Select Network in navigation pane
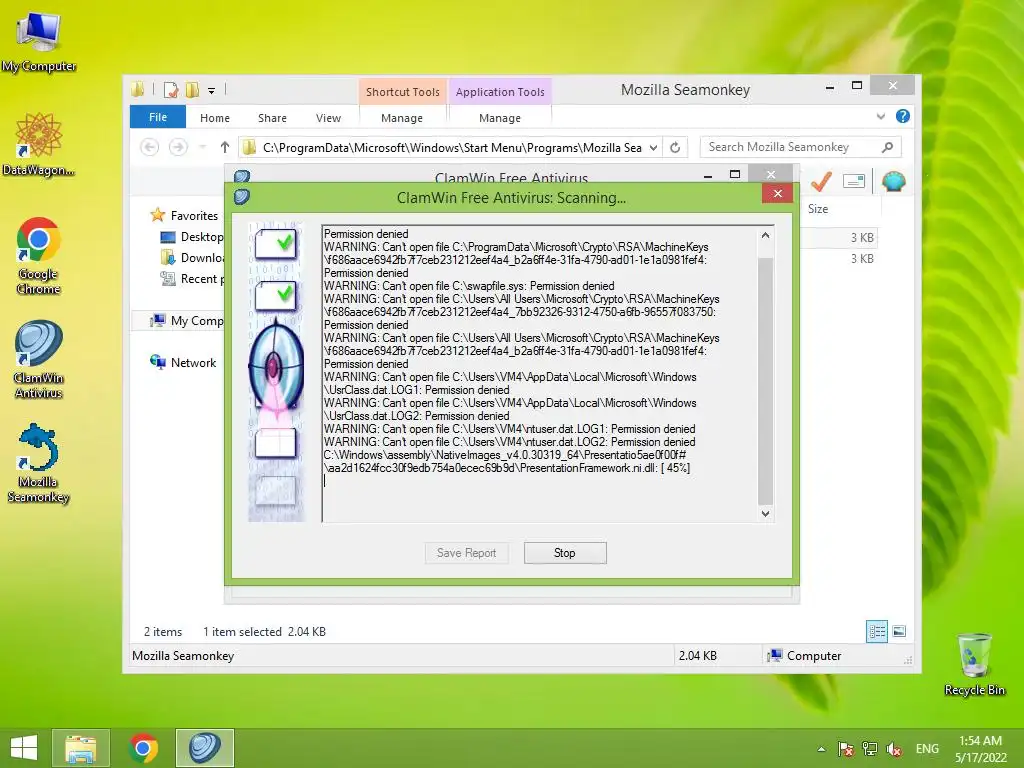This screenshot has width=1024, height=768. click(184, 362)
